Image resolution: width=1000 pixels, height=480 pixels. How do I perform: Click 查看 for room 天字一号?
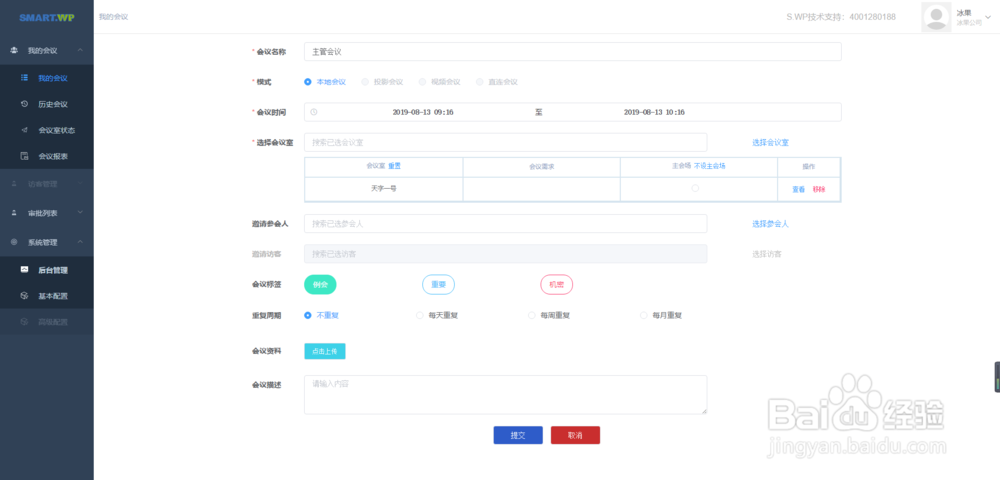798,189
